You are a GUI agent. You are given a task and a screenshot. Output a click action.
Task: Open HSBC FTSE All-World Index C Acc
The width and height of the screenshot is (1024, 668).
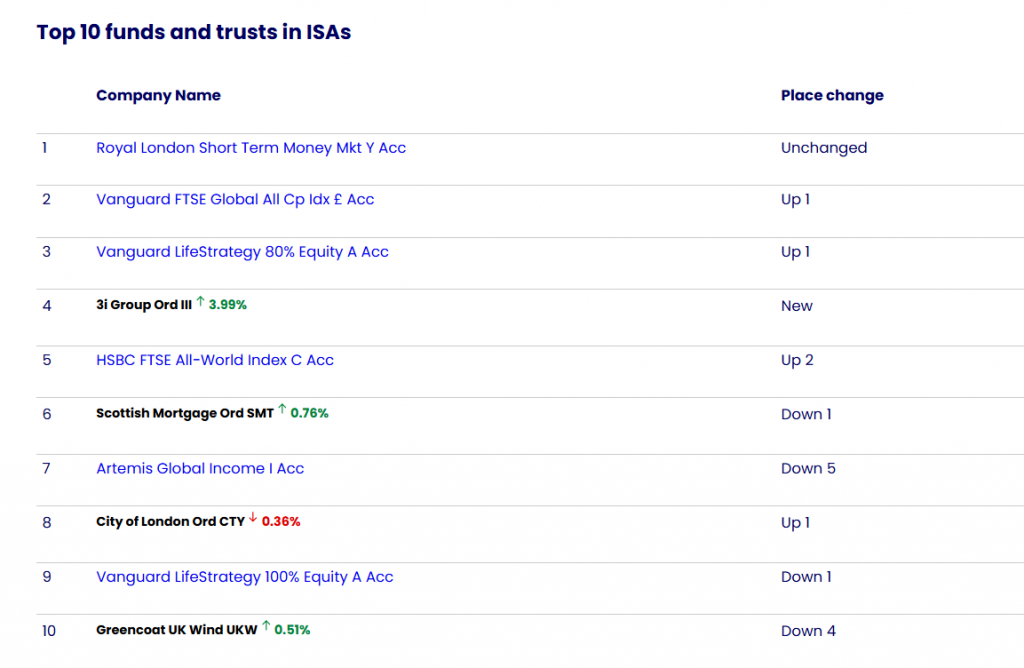pos(215,360)
